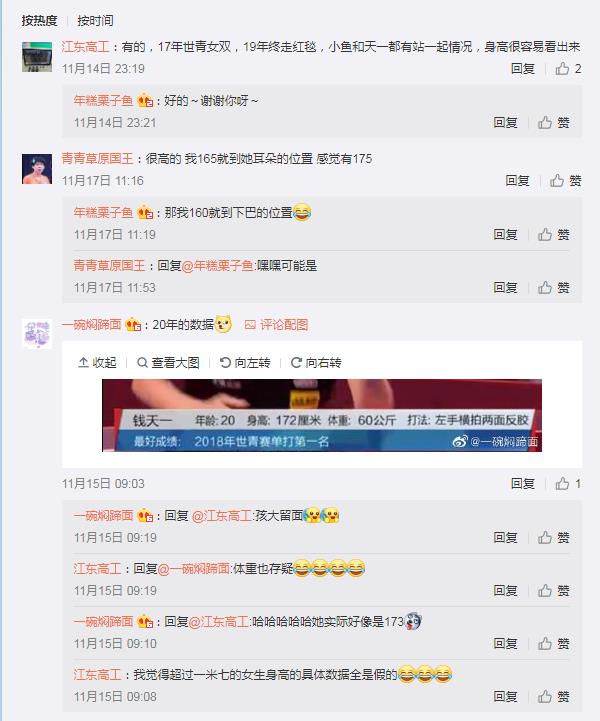Like the reply 体重也存疑
Screen dimensions: 600x721
(554, 590)
